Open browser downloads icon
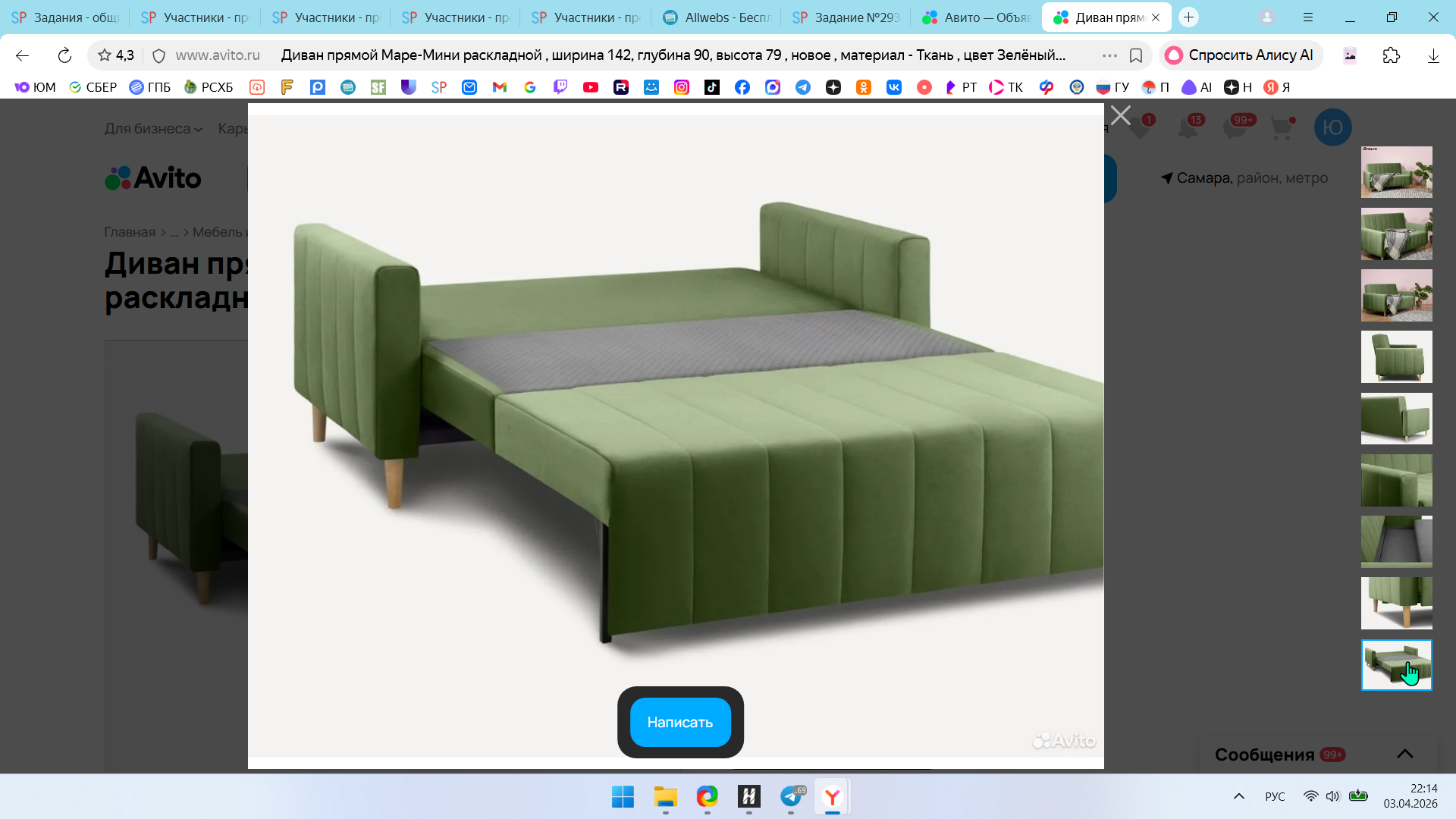The image size is (1456, 819). [1432, 55]
